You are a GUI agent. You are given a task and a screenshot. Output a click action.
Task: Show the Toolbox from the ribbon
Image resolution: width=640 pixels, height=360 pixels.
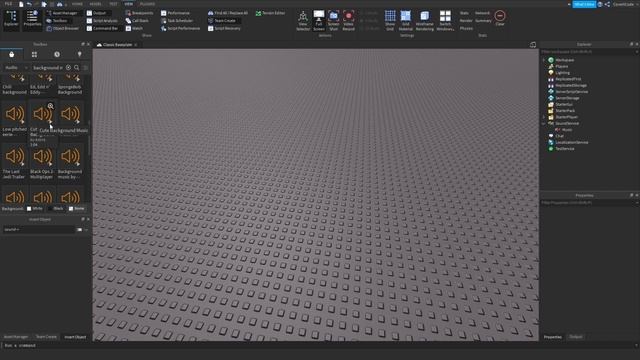click(57, 20)
